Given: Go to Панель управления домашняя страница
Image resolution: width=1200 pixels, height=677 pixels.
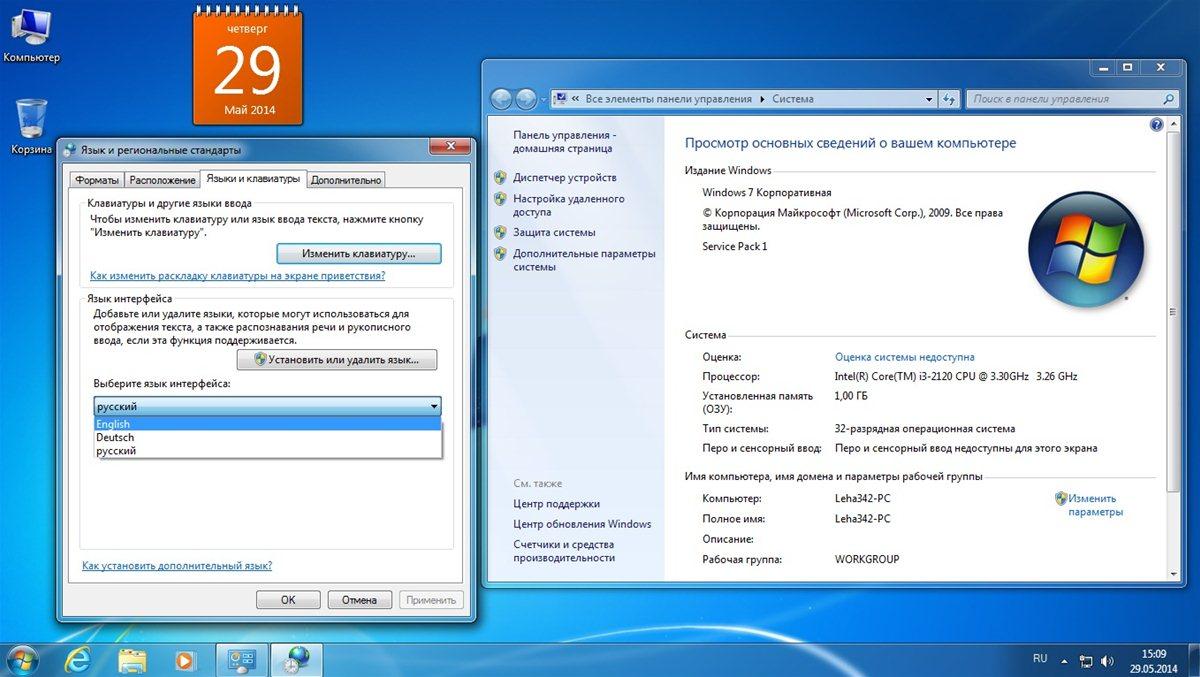Looking at the screenshot, I should 565,141.
